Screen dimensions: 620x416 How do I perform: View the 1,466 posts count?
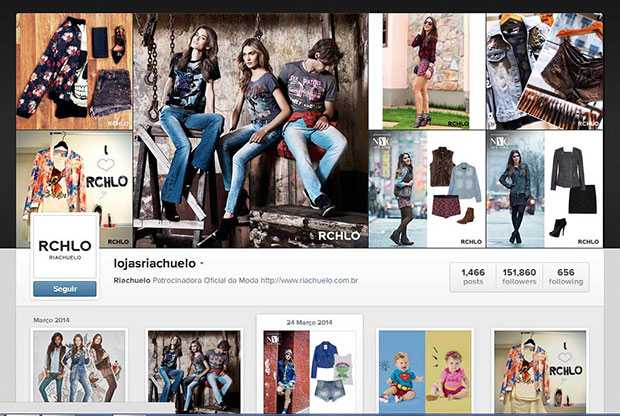pyautogui.click(x=473, y=277)
